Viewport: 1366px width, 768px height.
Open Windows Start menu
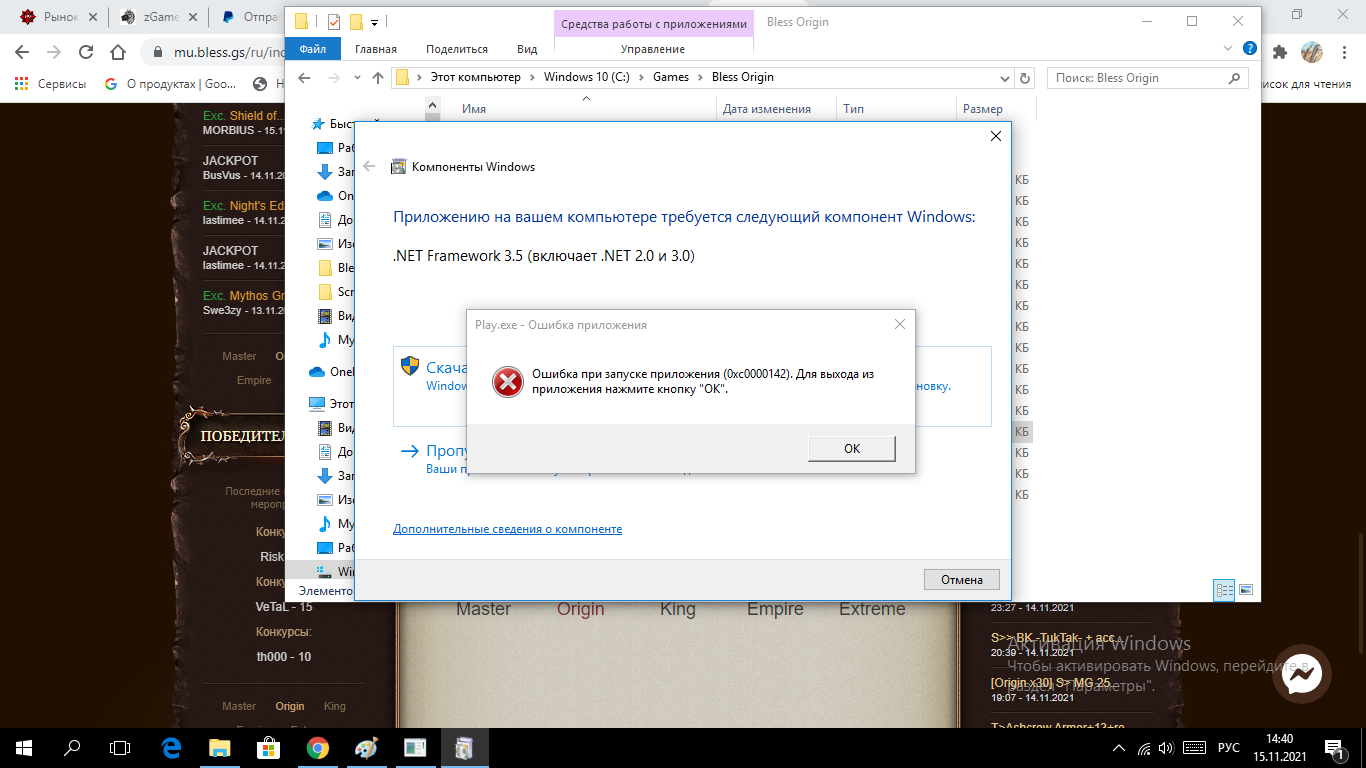click(24, 747)
